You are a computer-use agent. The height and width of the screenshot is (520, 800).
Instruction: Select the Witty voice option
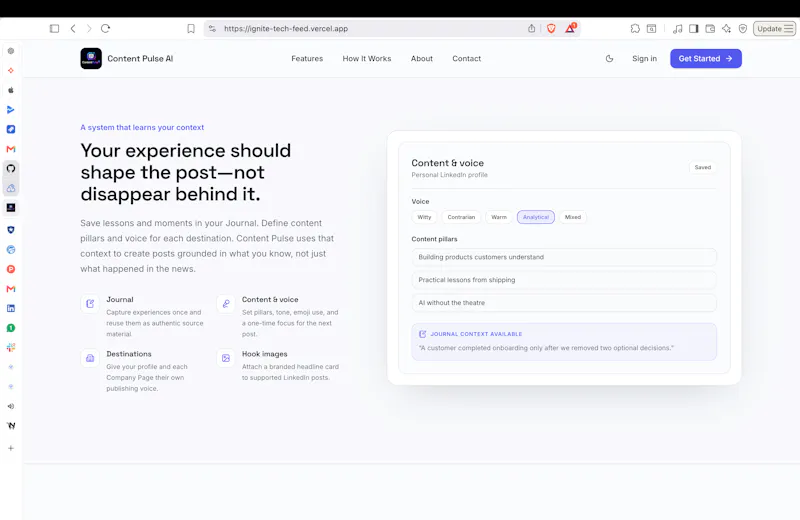coord(424,217)
